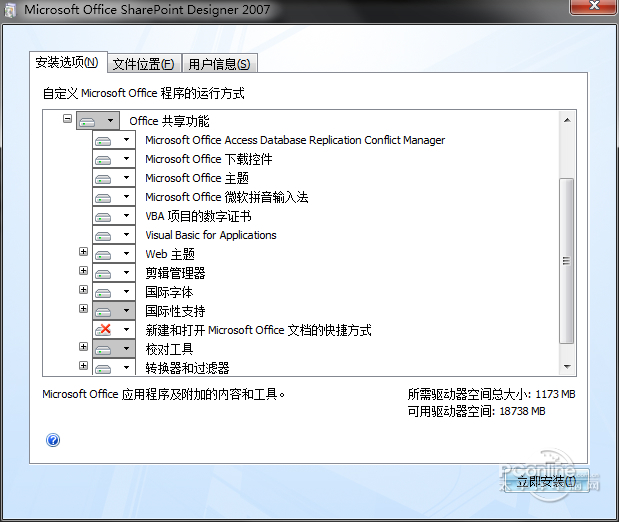Viewport: 619px width, 522px height.
Task: Click the SharePoint Designer installer title bar icon
Action: [10, 10]
